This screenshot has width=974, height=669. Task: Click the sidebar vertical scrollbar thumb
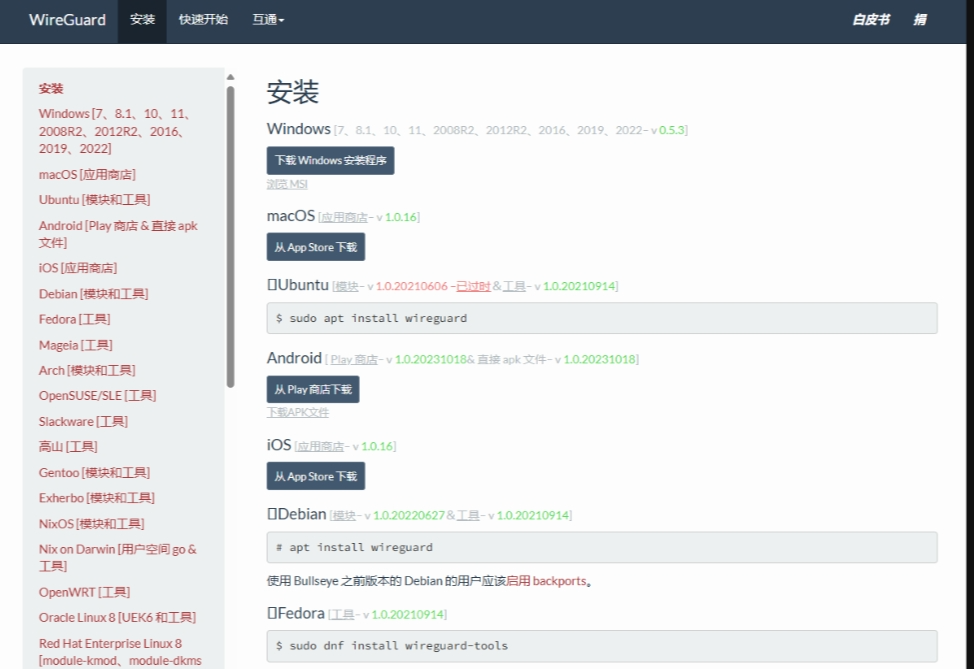pos(230,236)
